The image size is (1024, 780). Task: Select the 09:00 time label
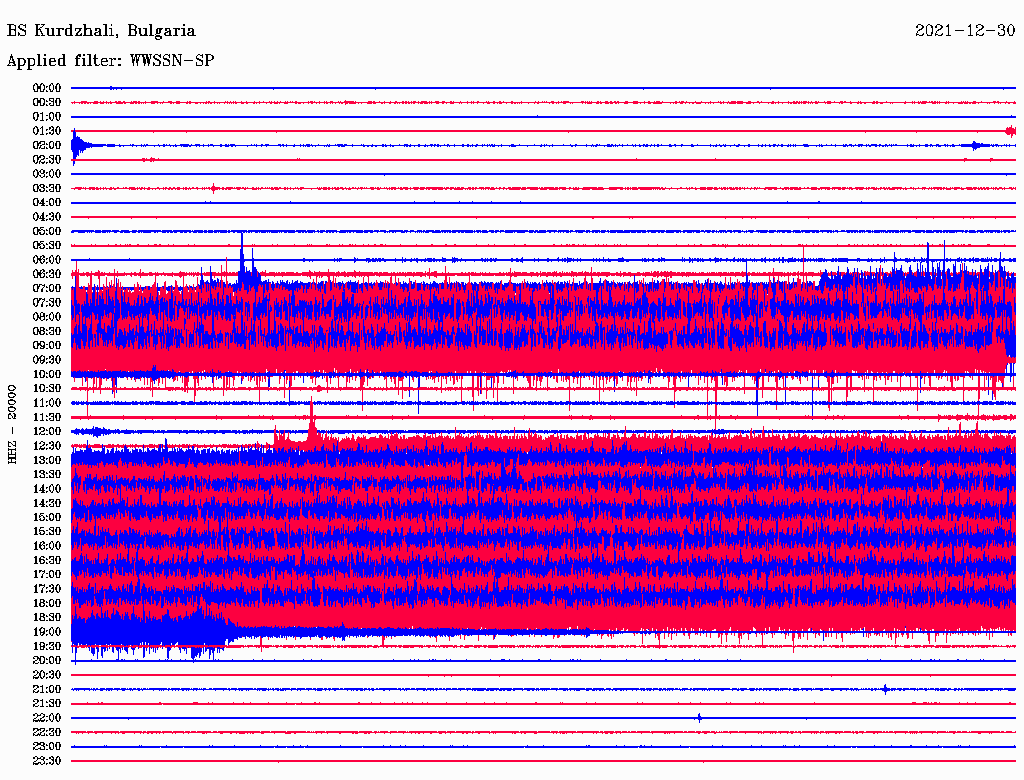(x=47, y=346)
